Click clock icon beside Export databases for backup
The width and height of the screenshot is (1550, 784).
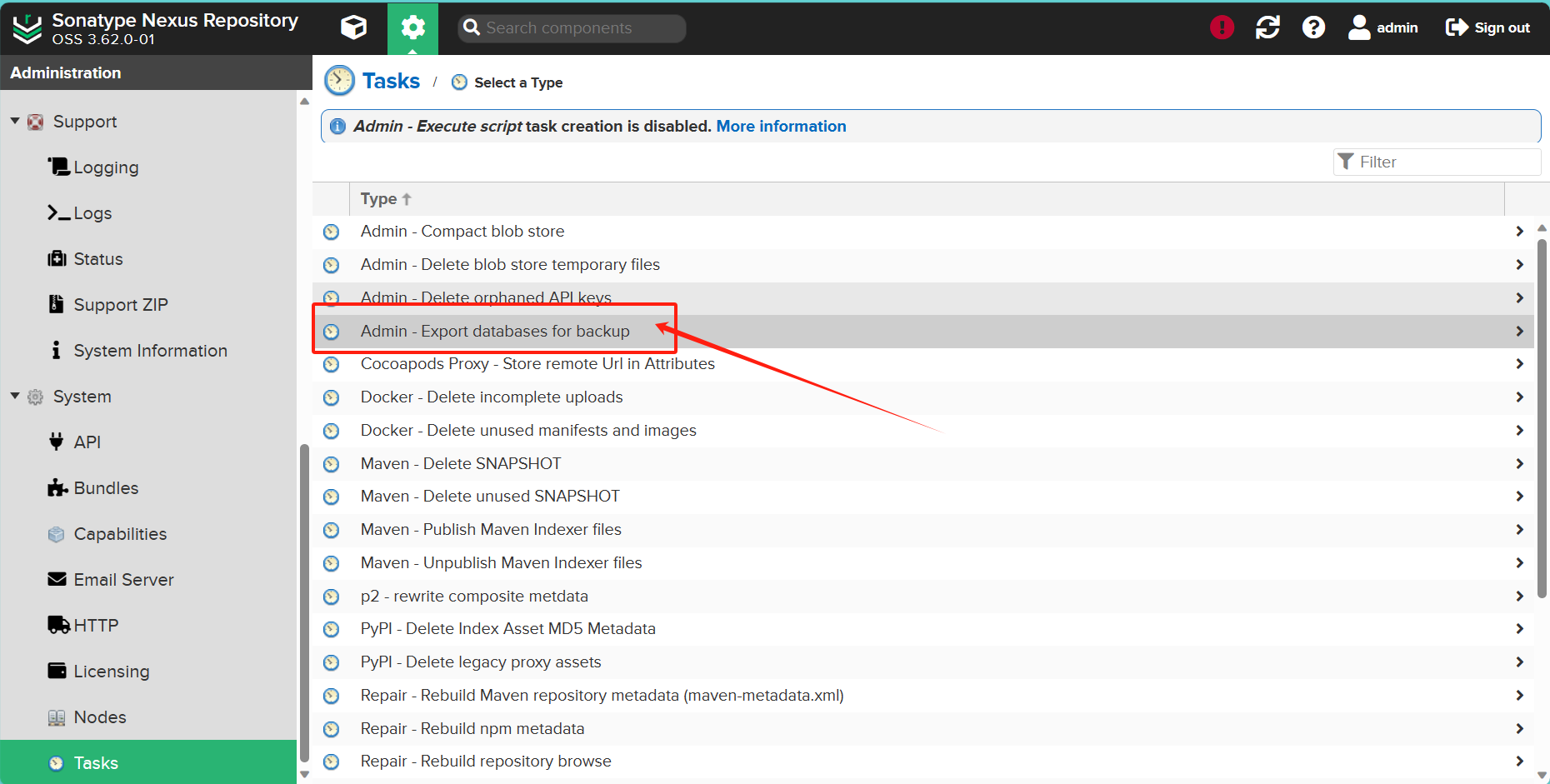pyautogui.click(x=332, y=332)
